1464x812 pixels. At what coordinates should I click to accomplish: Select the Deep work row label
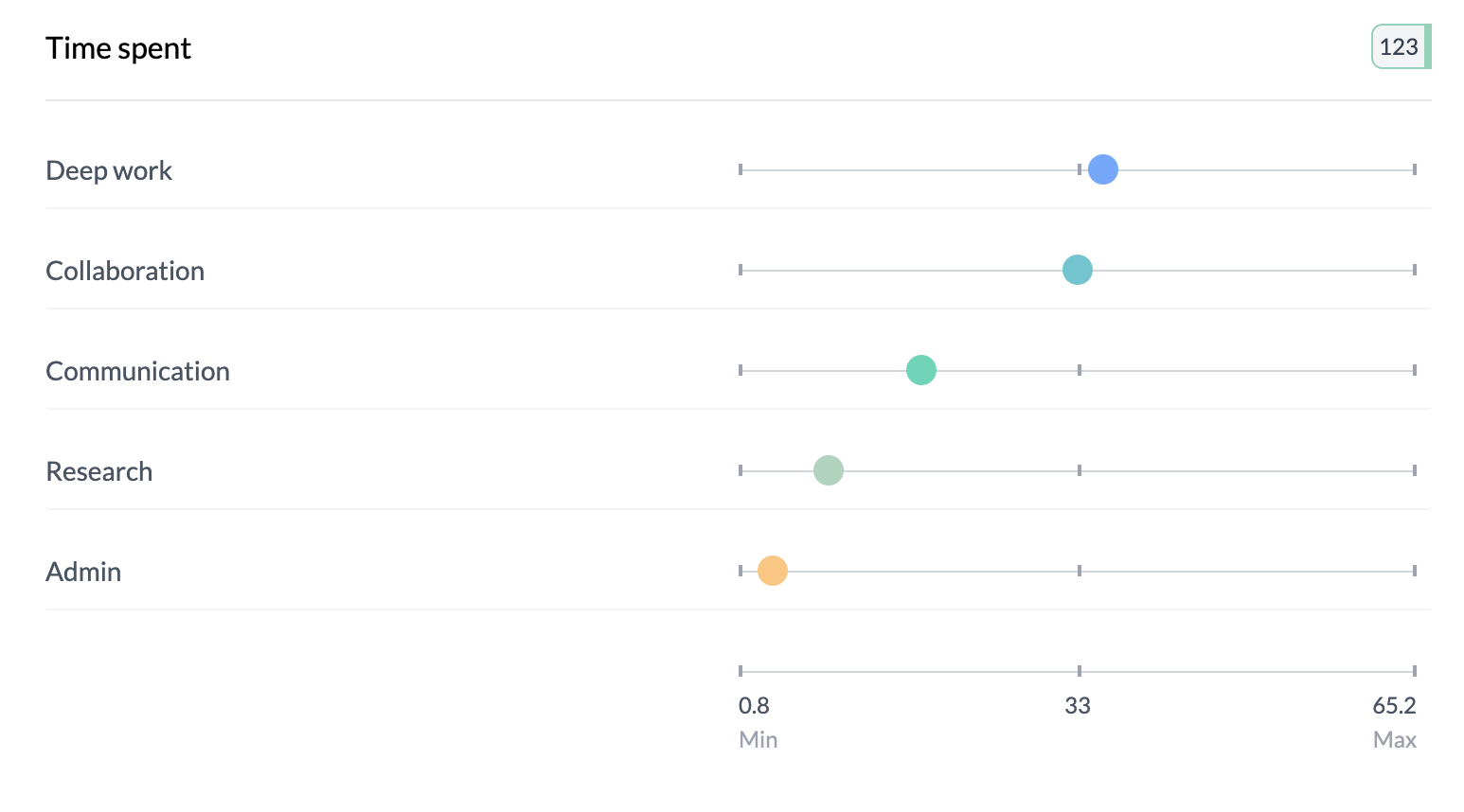coord(109,170)
